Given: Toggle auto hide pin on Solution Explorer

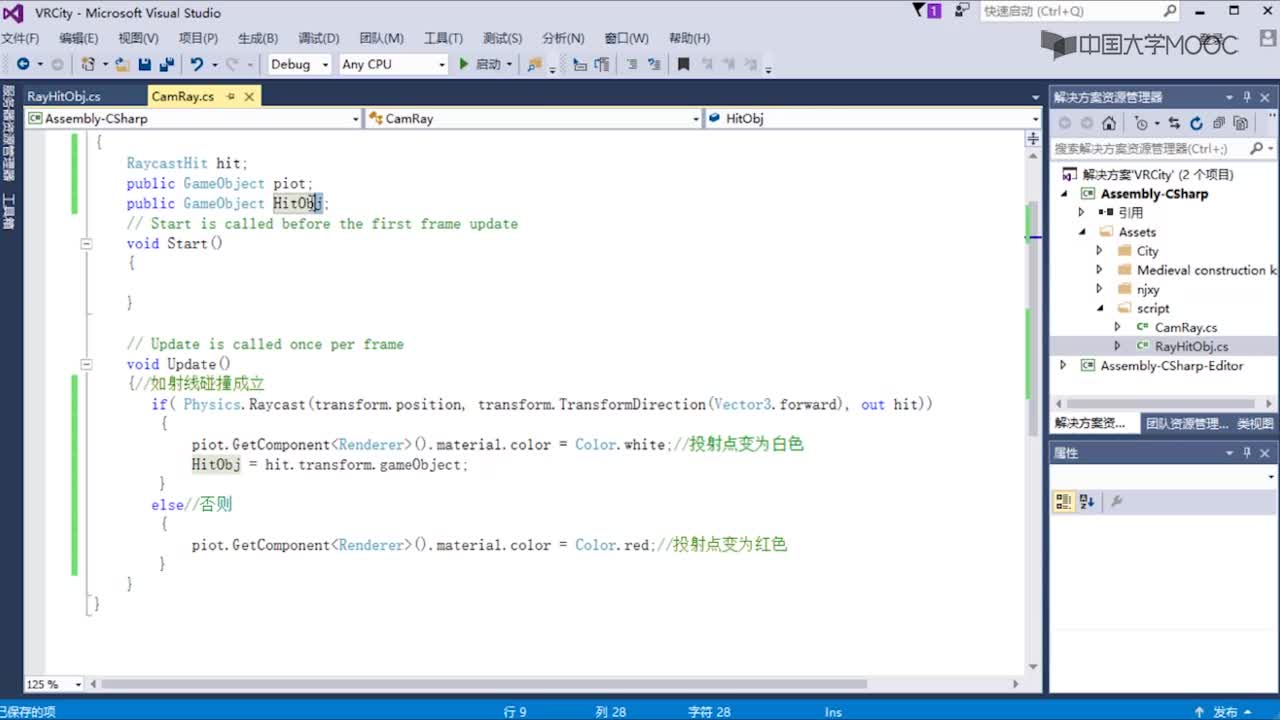Looking at the screenshot, I should coord(1247,97).
